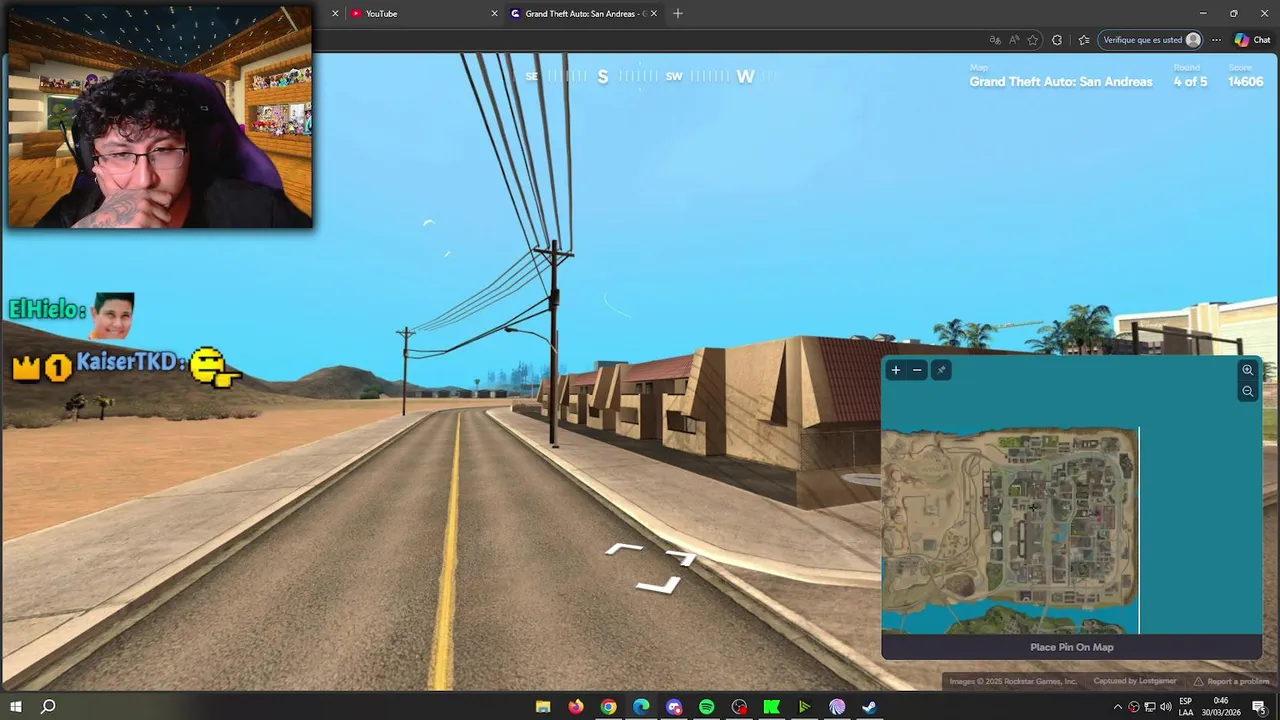
Task: Open browser extensions icon
Action: click(1057, 40)
